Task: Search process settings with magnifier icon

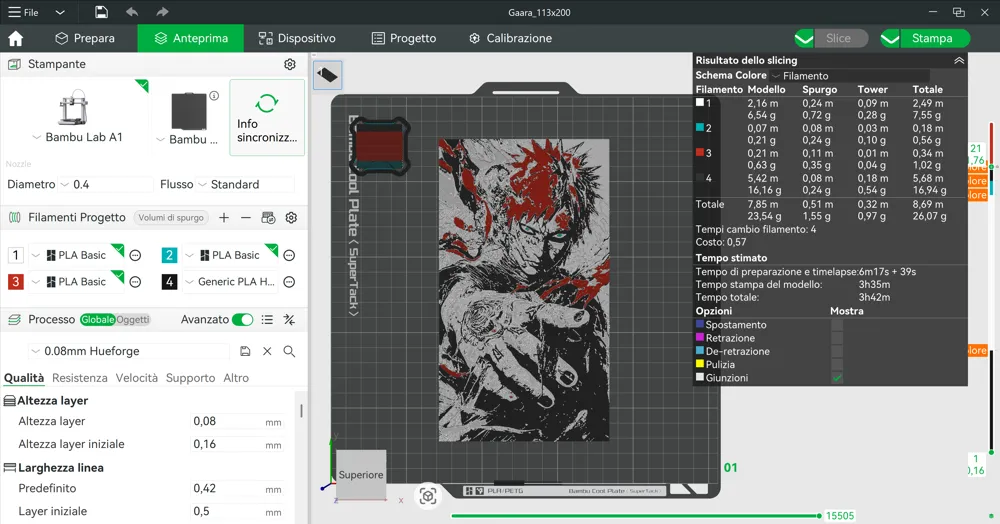Action: [289, 351]
